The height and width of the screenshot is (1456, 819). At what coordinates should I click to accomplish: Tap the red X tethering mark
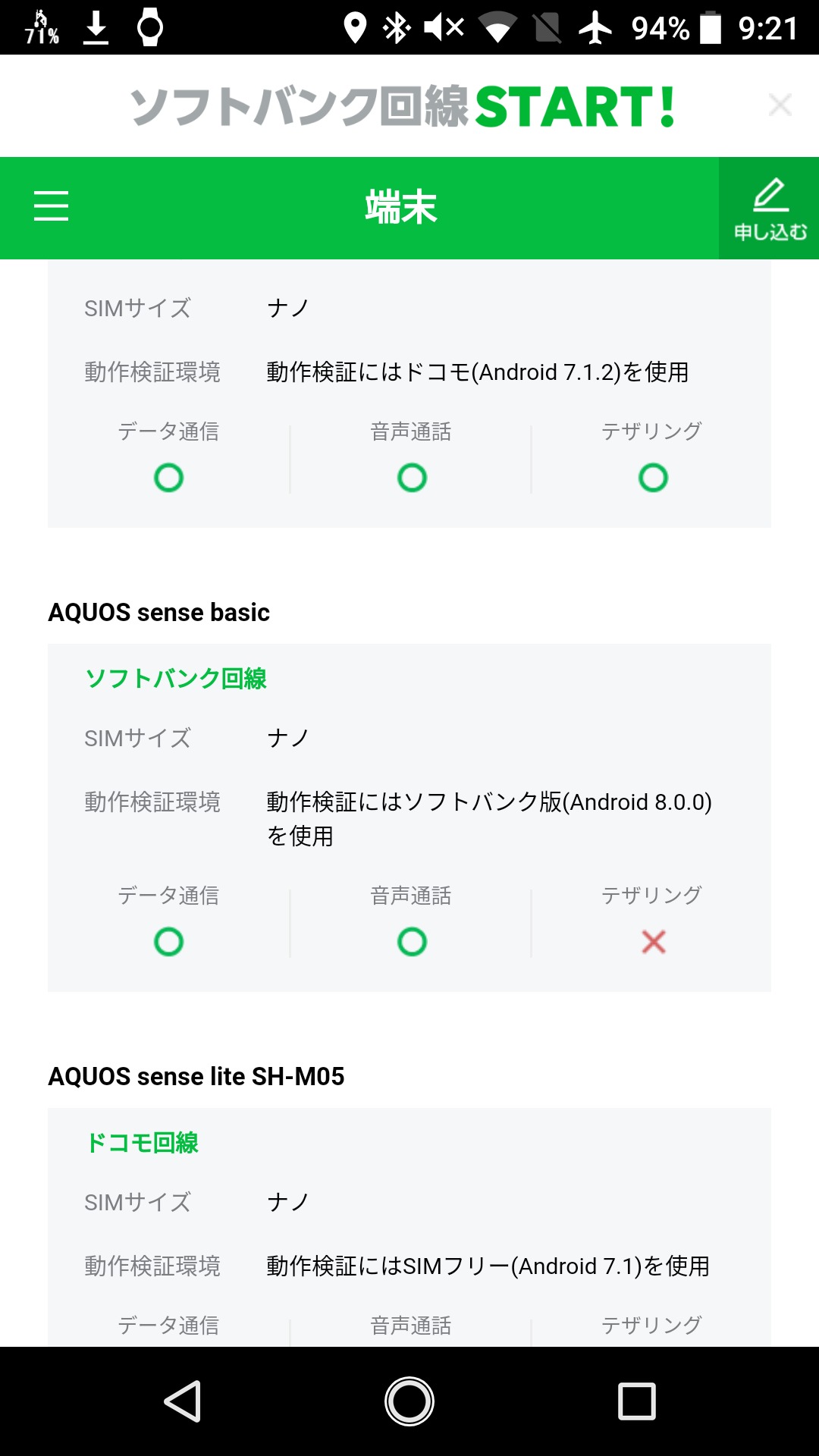tap(653, 942)
